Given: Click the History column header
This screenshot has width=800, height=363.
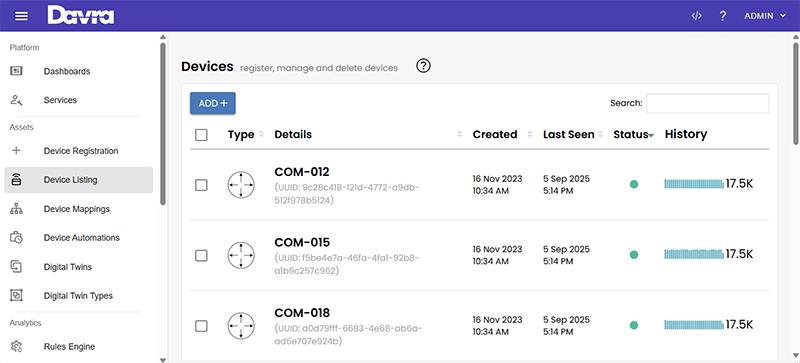Looking at the screenshot, I should click(686, 134).
